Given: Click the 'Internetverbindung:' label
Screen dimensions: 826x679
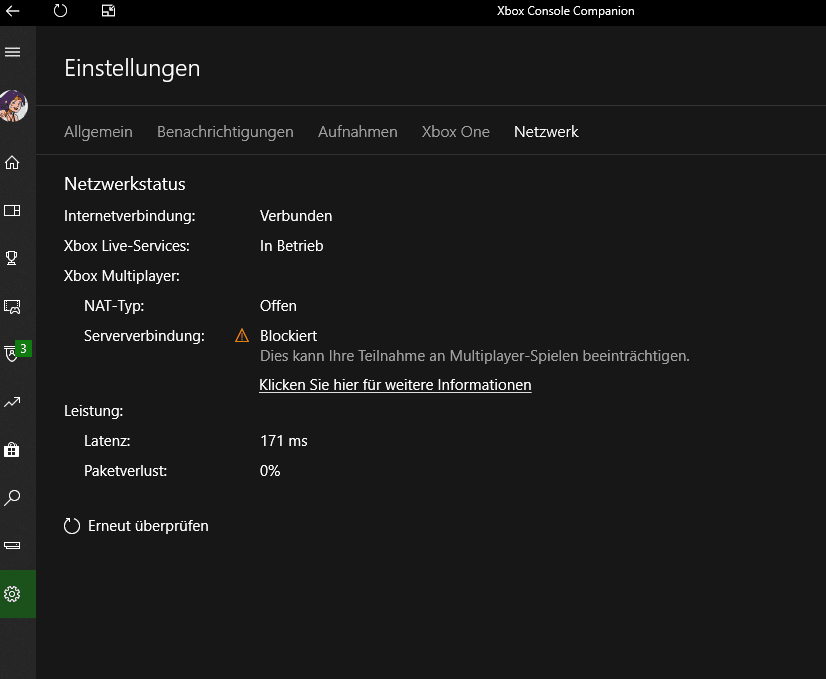Looking at the screenshot, I should tap(130, 216).
